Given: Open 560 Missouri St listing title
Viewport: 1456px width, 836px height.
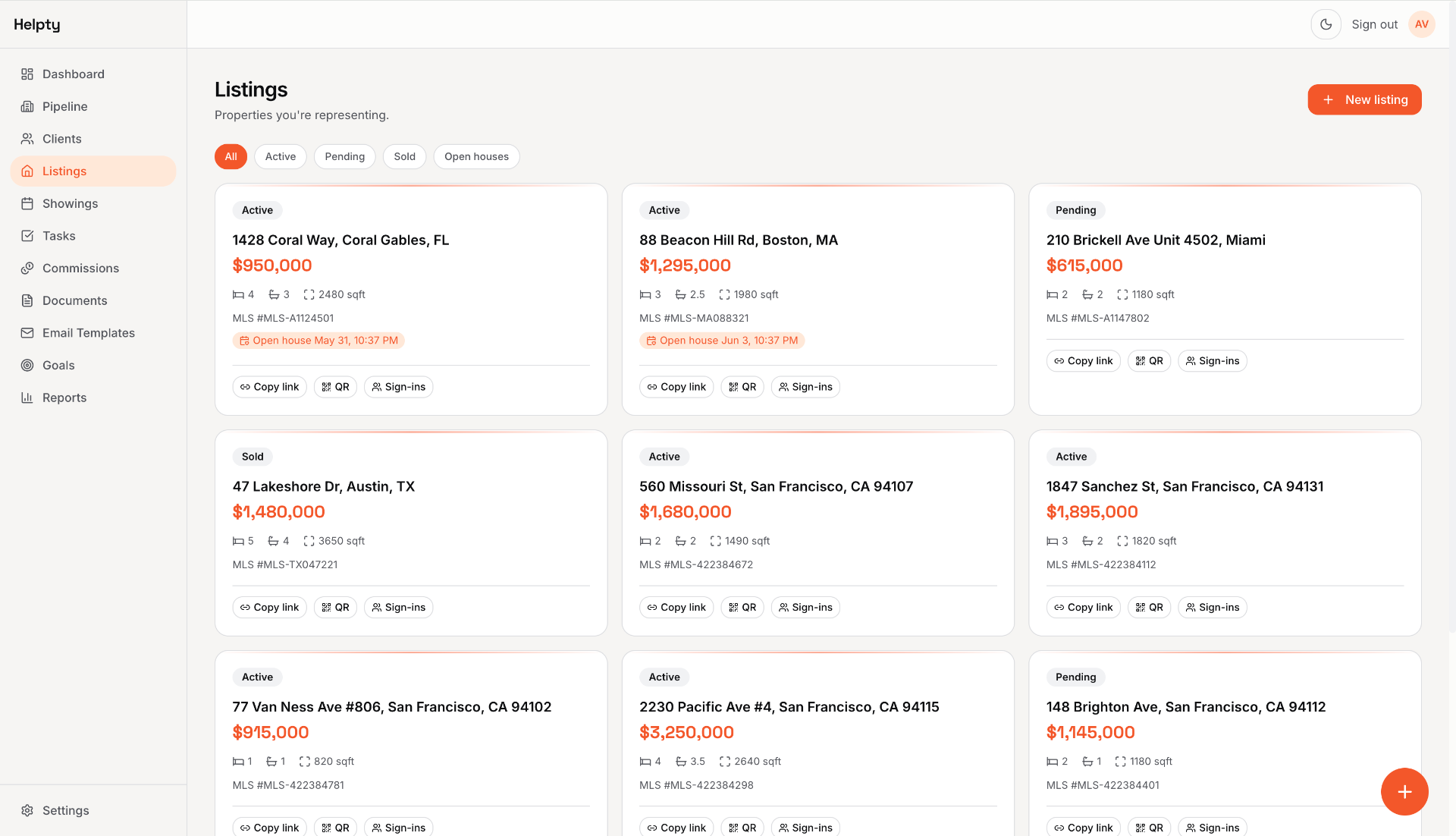Looking at the screenshot, I should point(776,487).
